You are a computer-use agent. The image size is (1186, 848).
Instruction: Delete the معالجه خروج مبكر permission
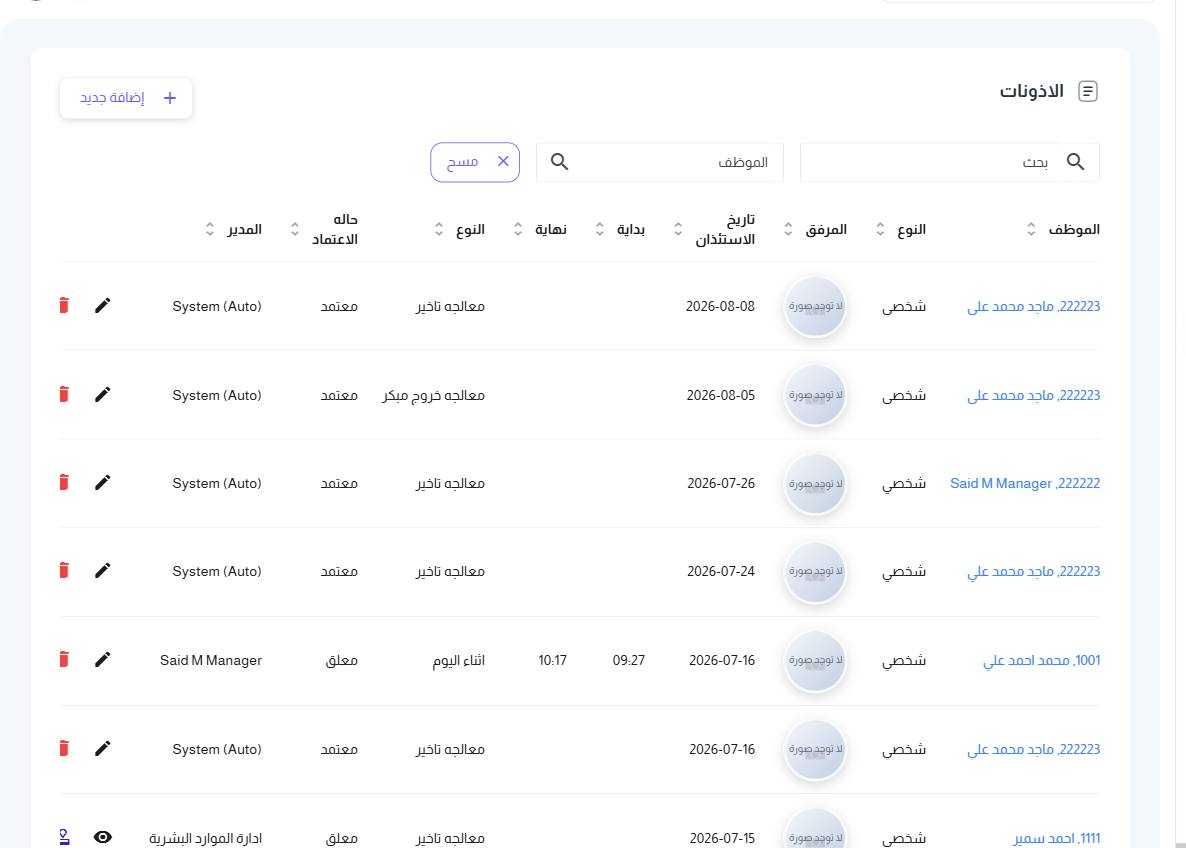coord(64,395)
